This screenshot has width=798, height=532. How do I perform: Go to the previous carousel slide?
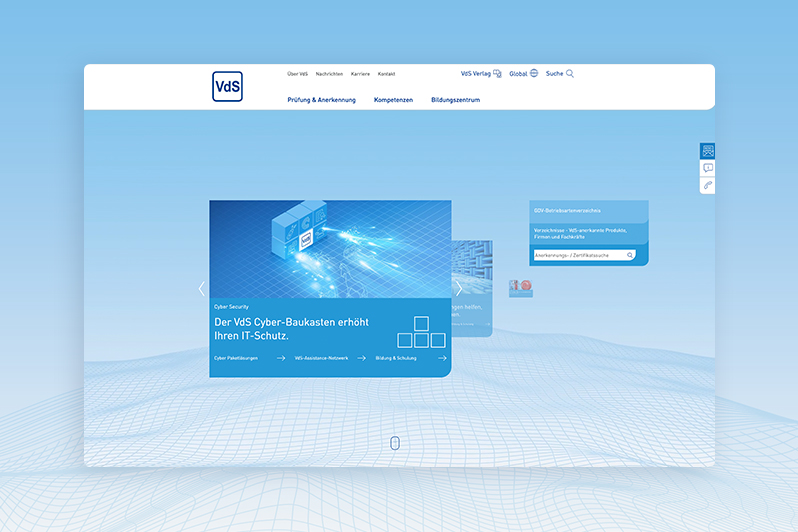point(202,289)
